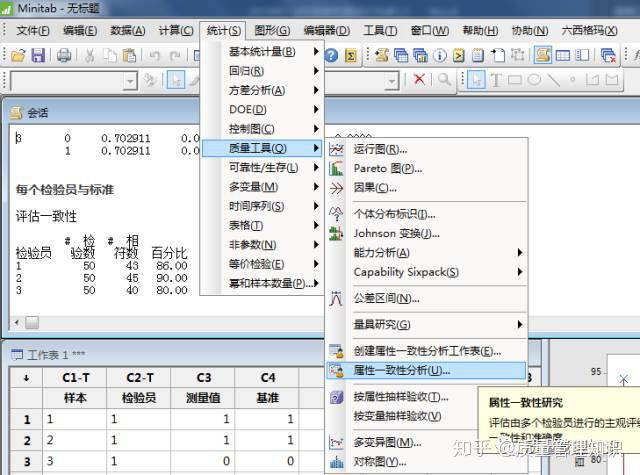Open the 工具(T) menu
Image resolution: width=640 pixels, height=475 pixels.
(380, 31)
